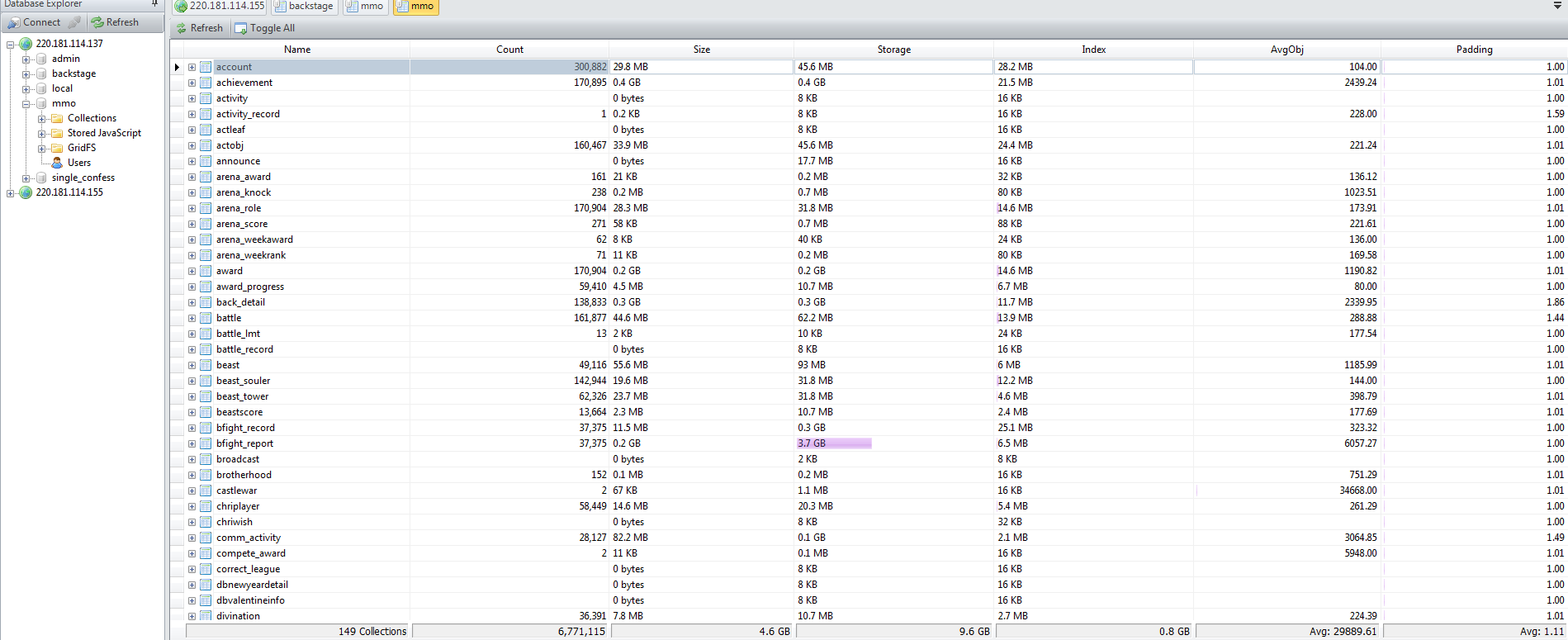Collapse the 220.181.114.137 server node

[11, 44]
